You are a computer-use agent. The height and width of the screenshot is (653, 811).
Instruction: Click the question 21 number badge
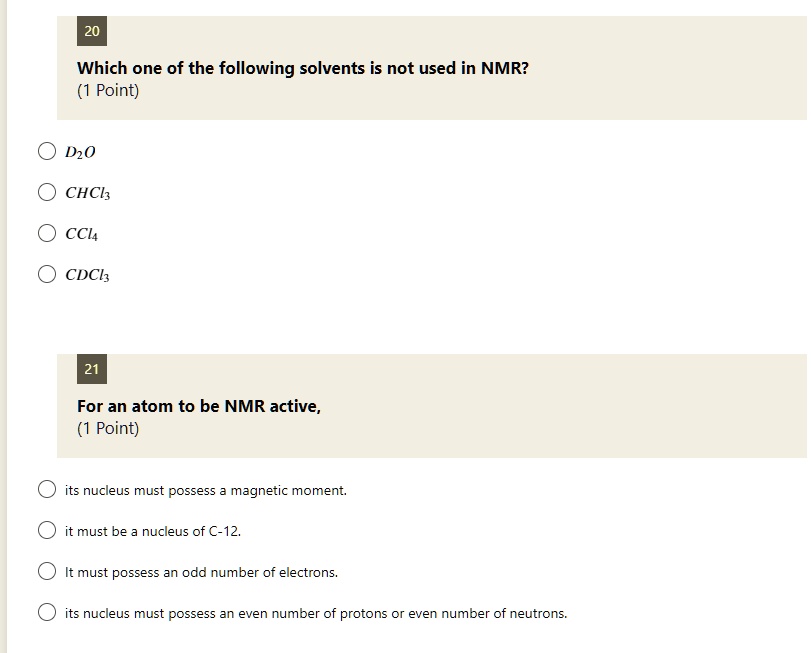tap(92, 369)
